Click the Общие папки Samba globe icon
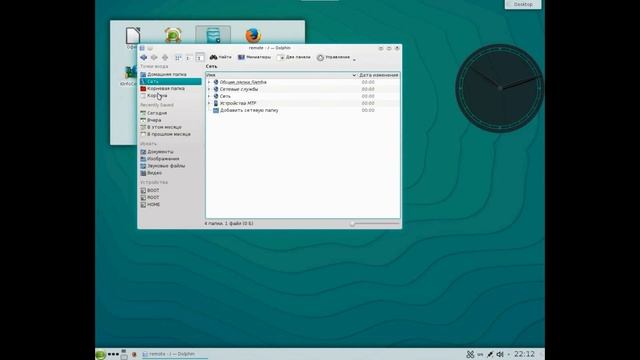This screenshot has height=360, width=640. (216, 82)
